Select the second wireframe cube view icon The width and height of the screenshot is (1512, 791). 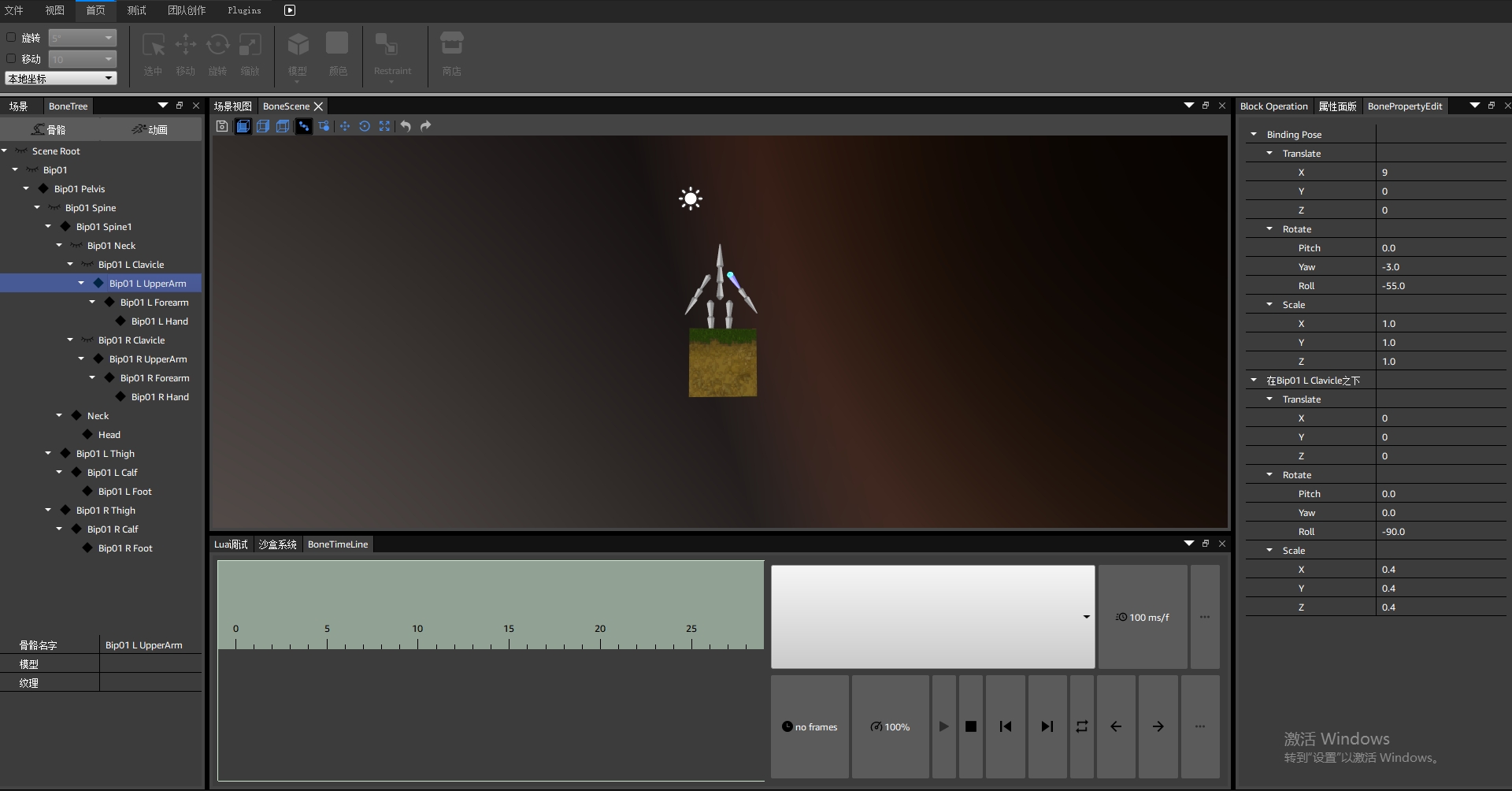(x=263, y=126)
